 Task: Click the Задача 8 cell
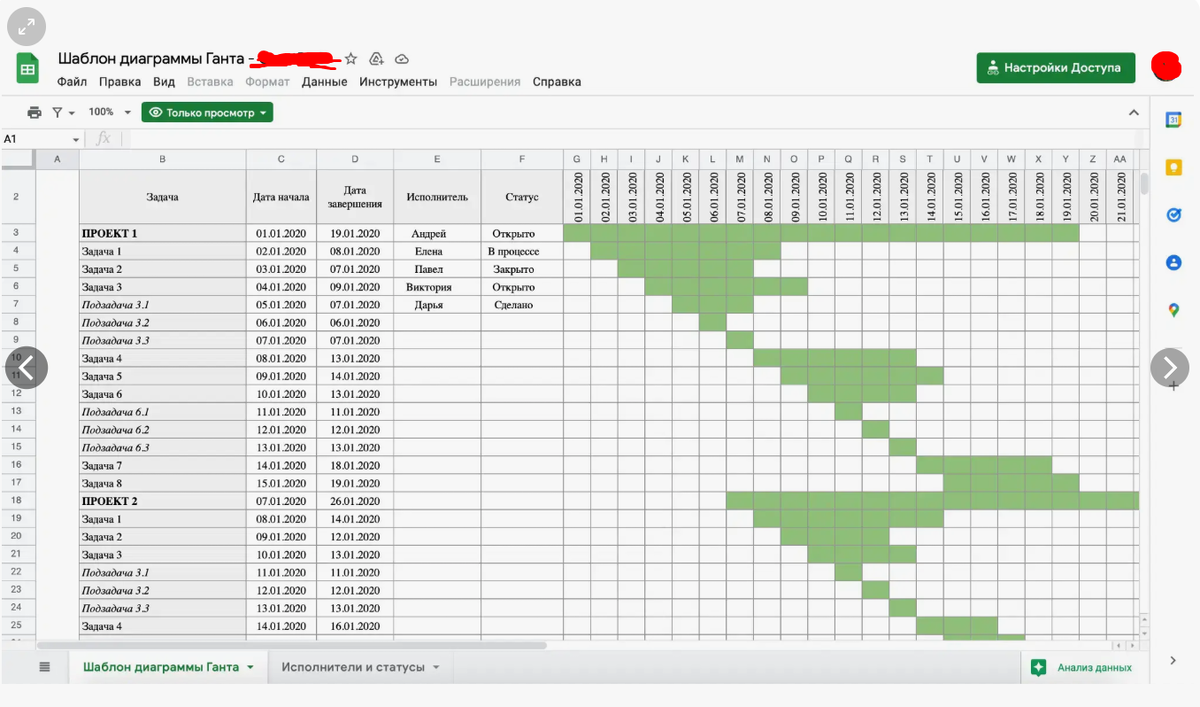163,483
